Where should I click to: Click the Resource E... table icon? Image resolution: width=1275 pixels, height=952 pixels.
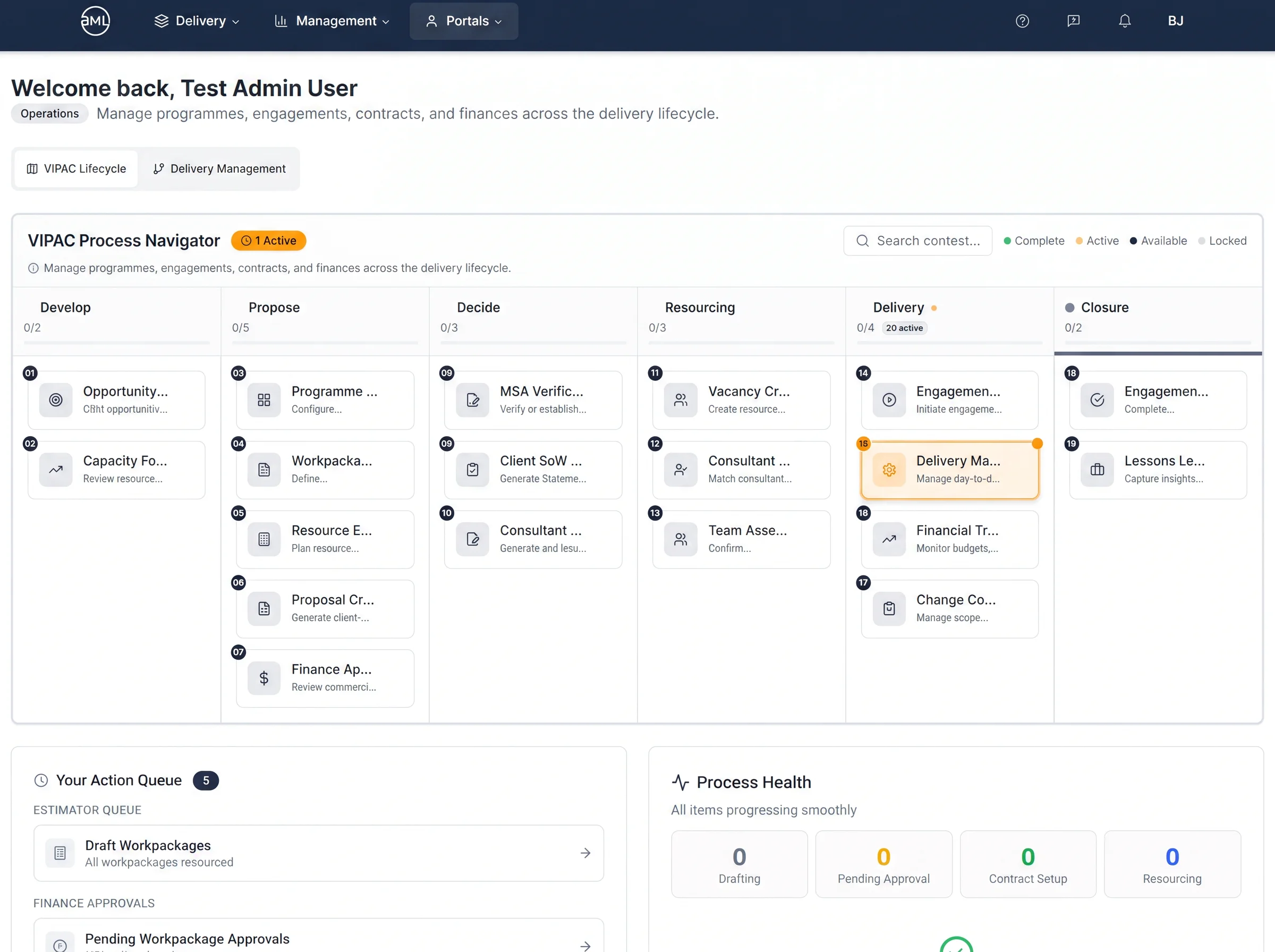pyautogui.click(x=264, y=539)
